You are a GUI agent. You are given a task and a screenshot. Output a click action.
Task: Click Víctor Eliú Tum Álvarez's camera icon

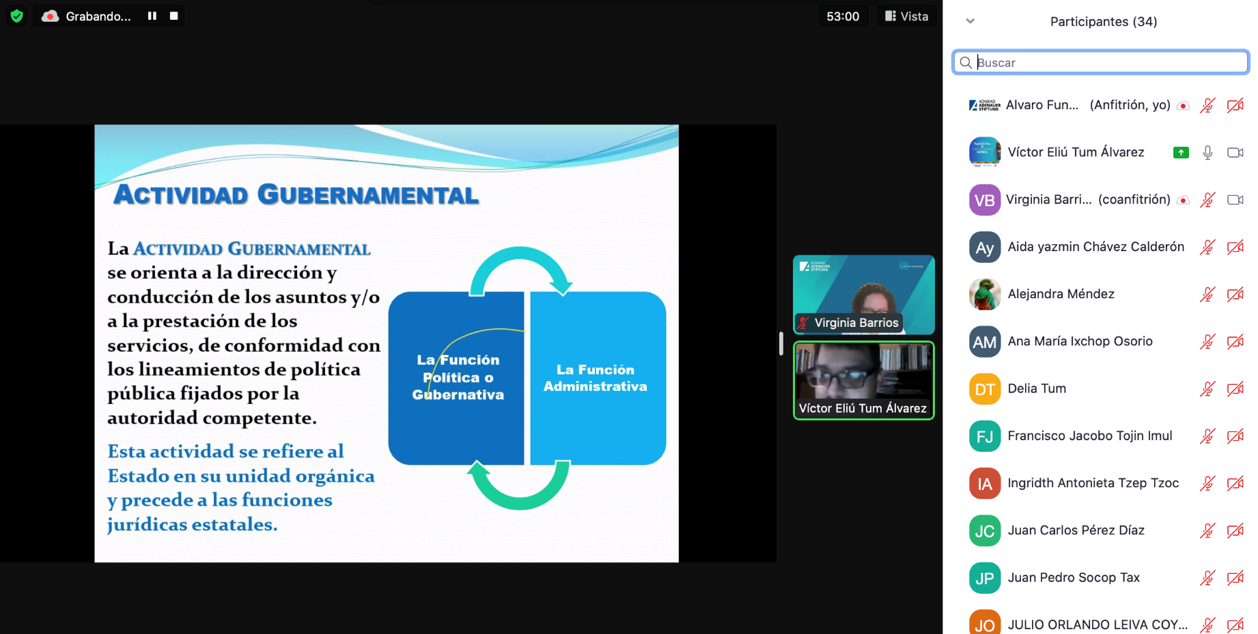[1235, 153]
